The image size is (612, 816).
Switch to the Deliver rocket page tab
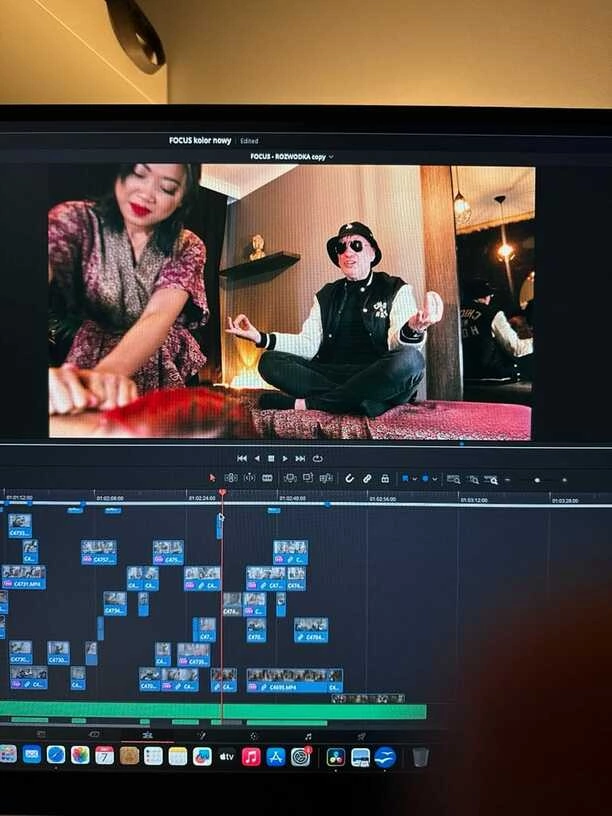pyautogui.click(x=361, y=736)
